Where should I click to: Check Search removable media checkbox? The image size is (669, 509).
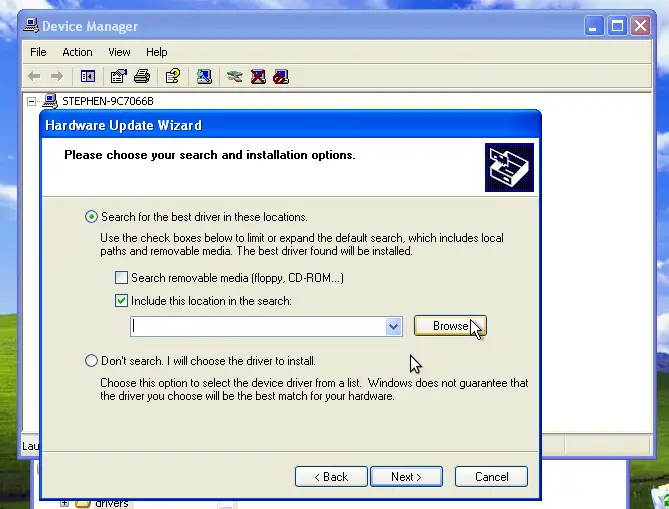tap(121, 278)
